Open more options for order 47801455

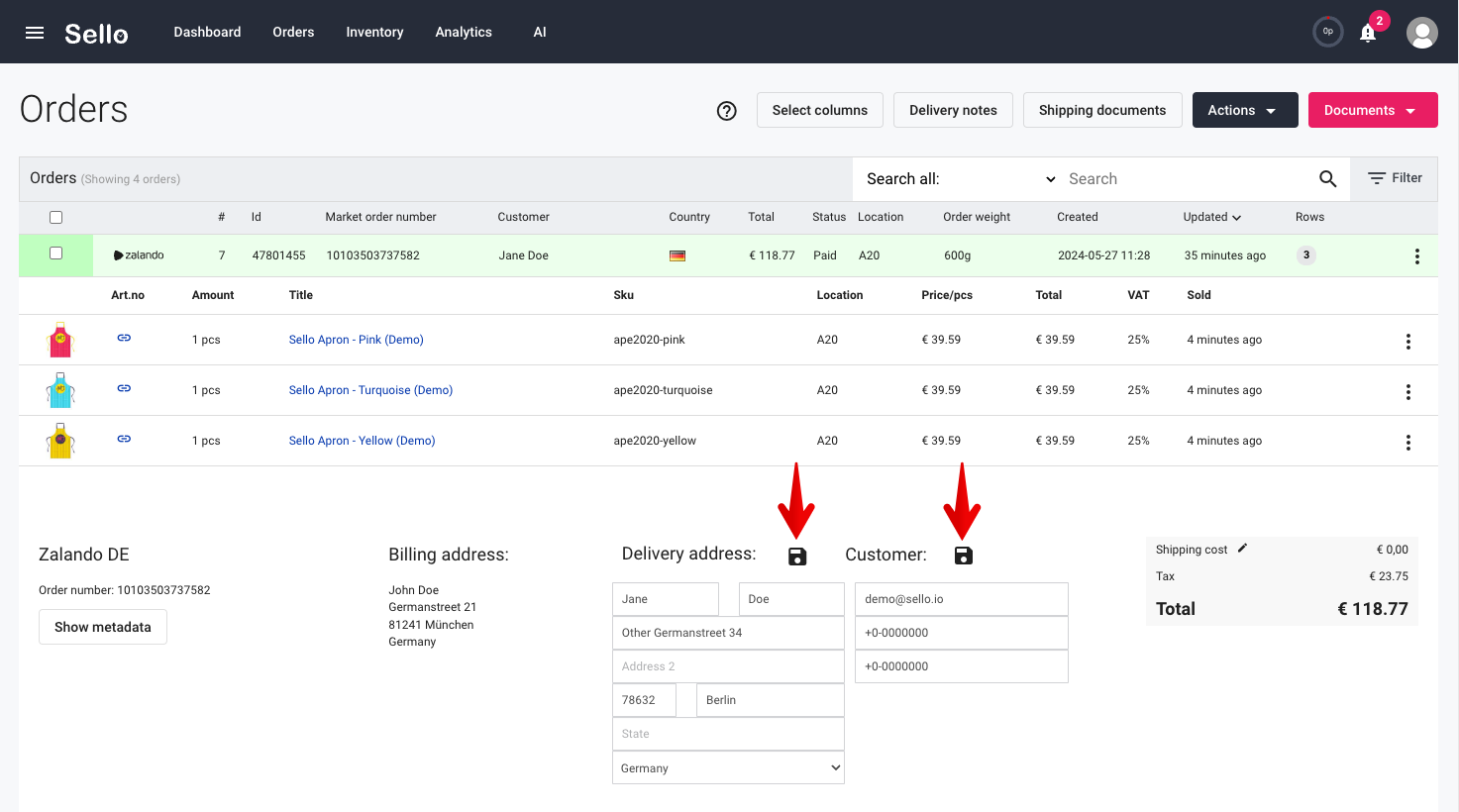[x=1417, y=256]
